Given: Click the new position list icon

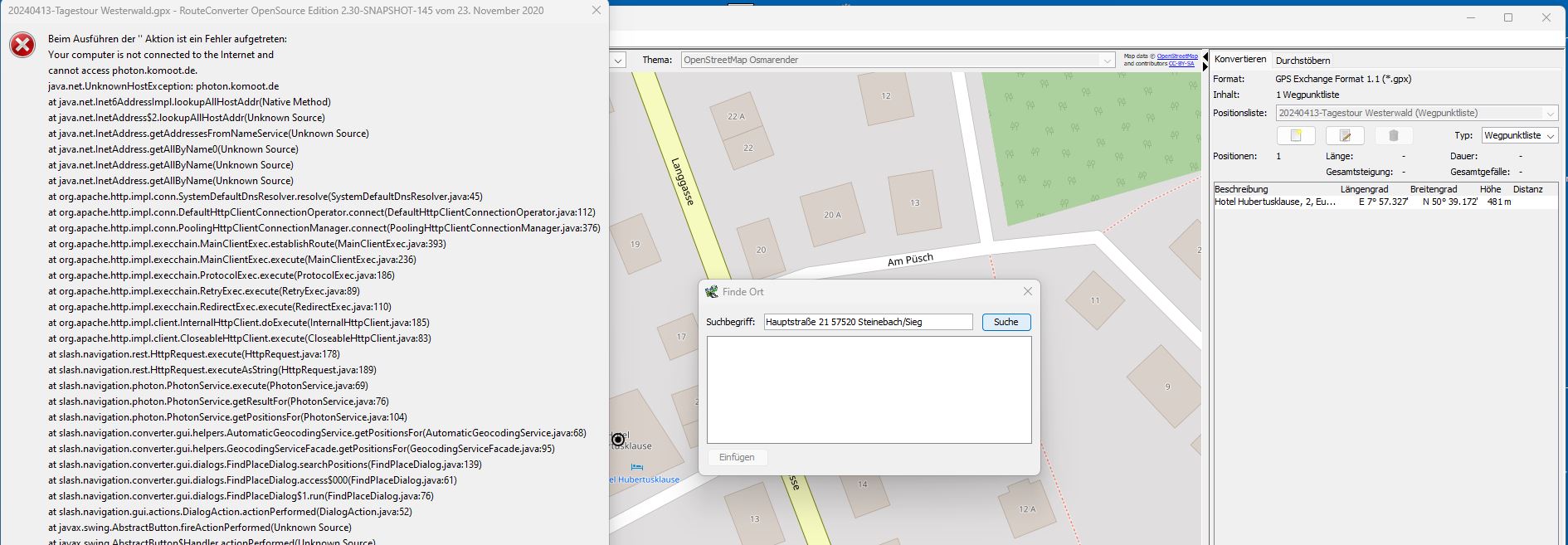Looking at the screenshot, I should [1296, 135].
